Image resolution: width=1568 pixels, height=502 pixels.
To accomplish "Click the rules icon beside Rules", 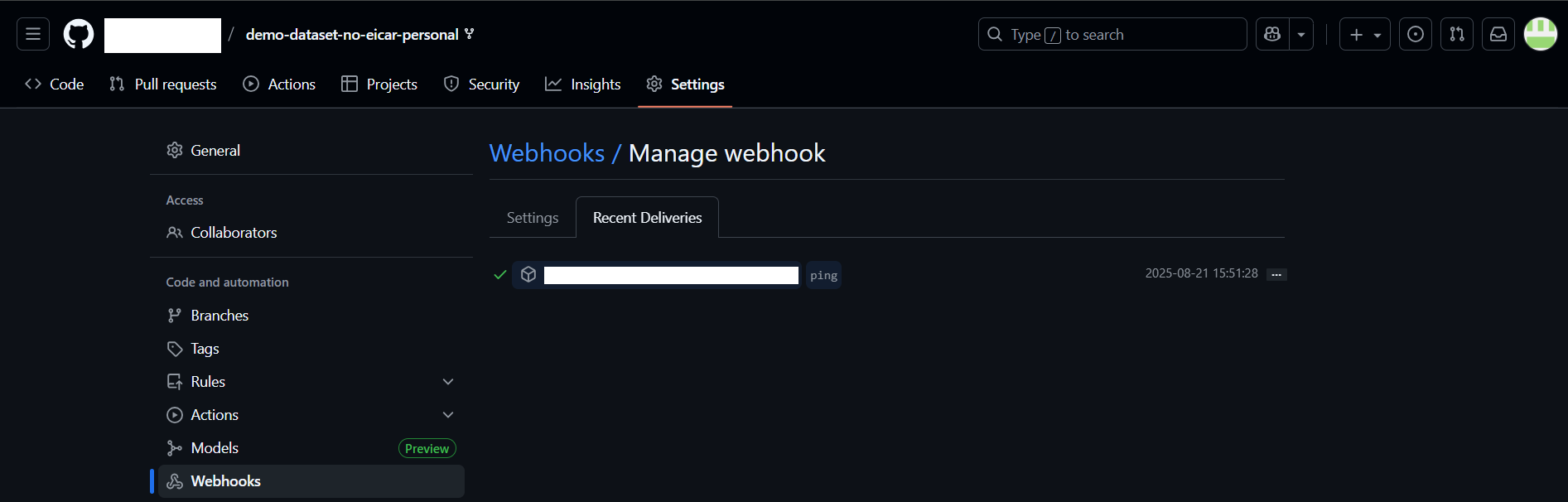I will (175, 382).
